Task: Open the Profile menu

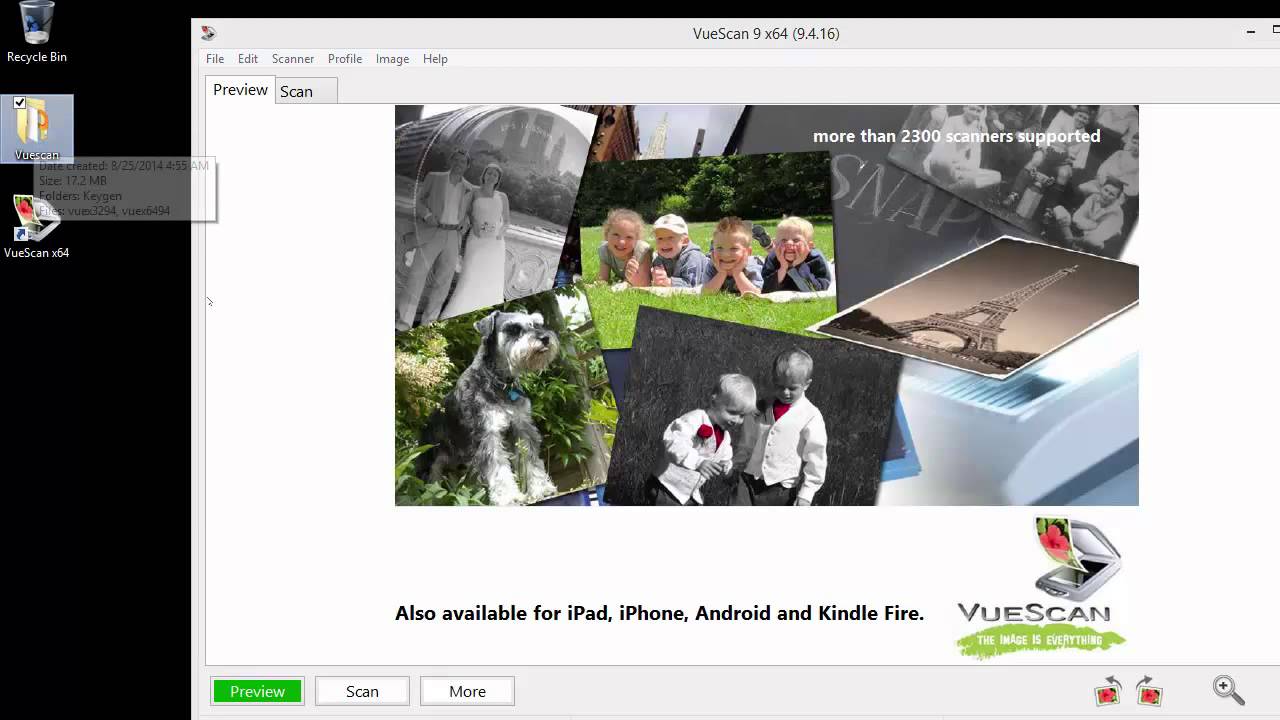Action: 345,59
